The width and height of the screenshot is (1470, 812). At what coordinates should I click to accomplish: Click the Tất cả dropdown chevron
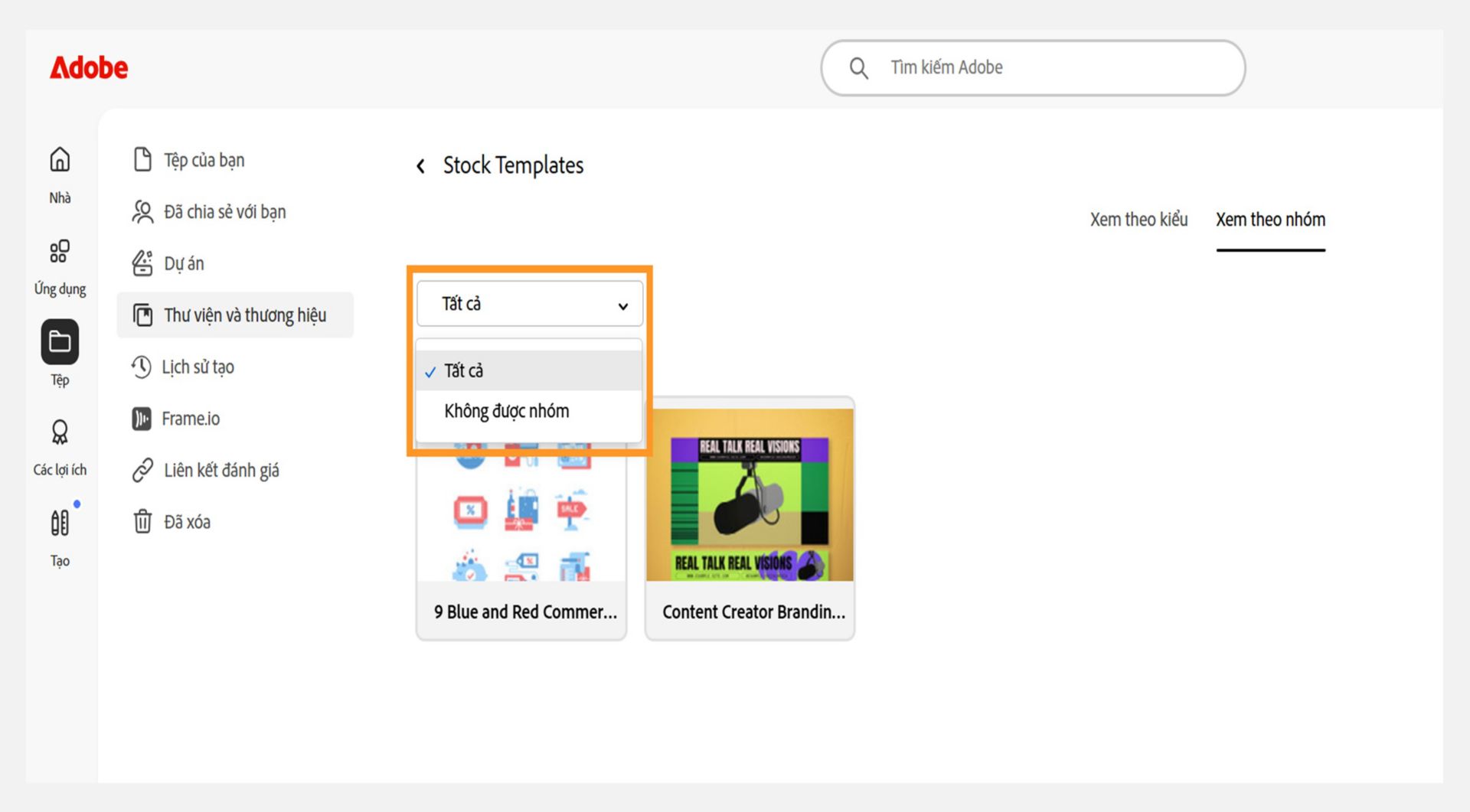tap(623, 306)
